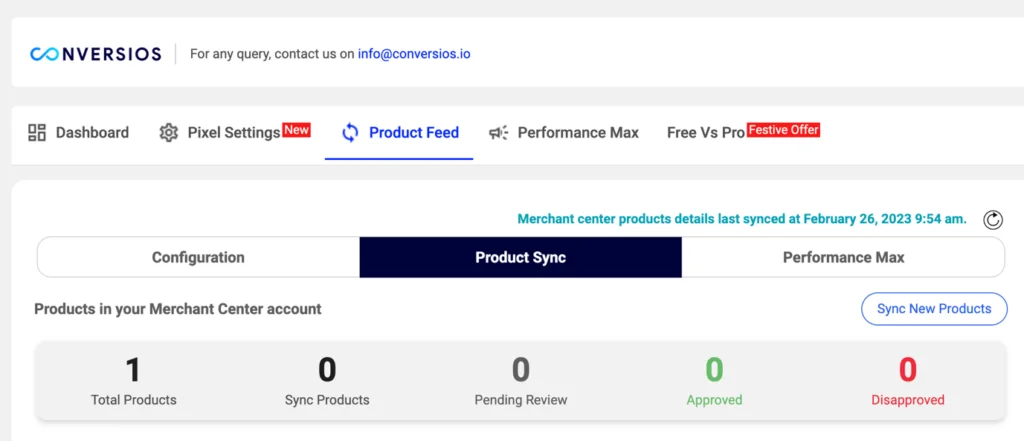Click the Conversios logo
The image size is (1024, 441).
point(95,54)
